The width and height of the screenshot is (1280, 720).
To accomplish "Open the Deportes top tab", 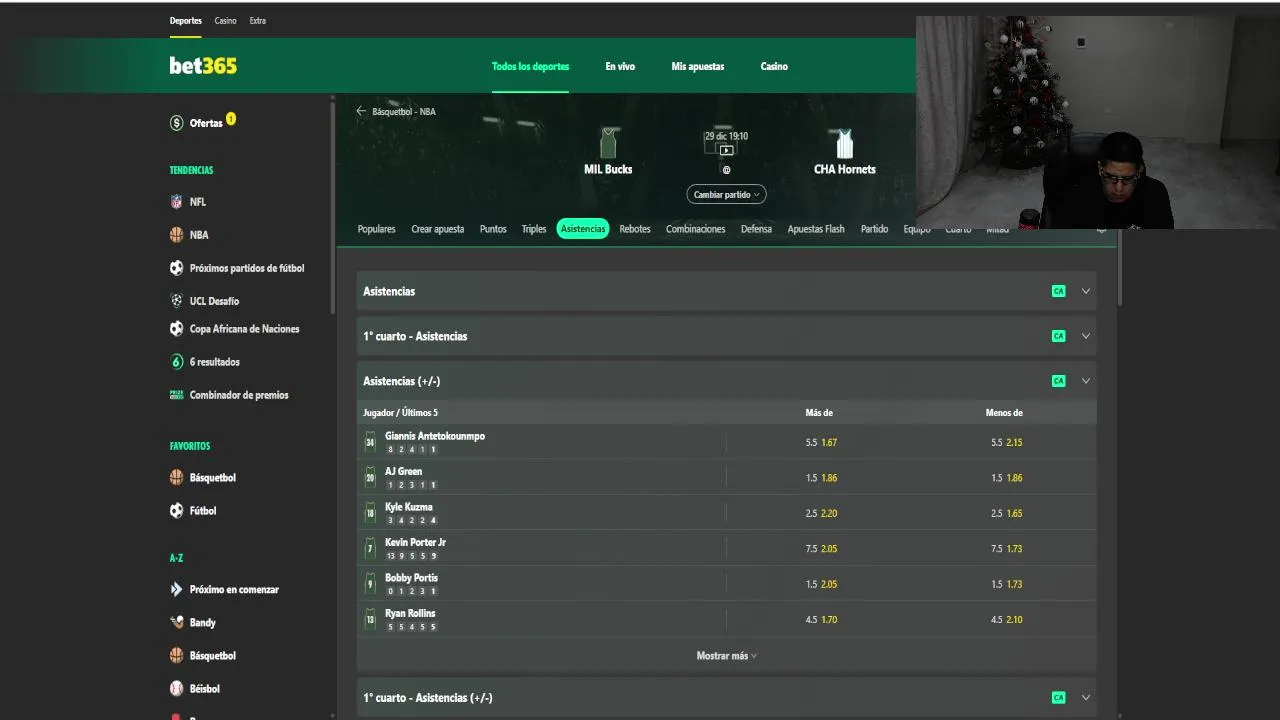I will click(186, 20).
